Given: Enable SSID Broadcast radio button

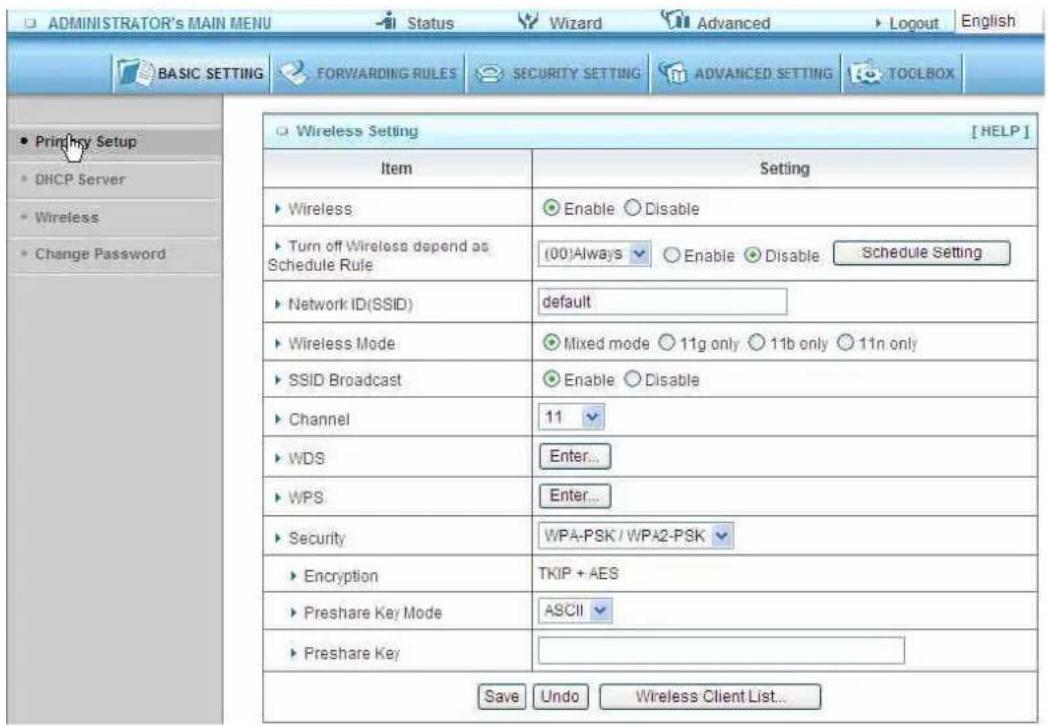Looking at the screenshot, I should (x=551, y=379).
